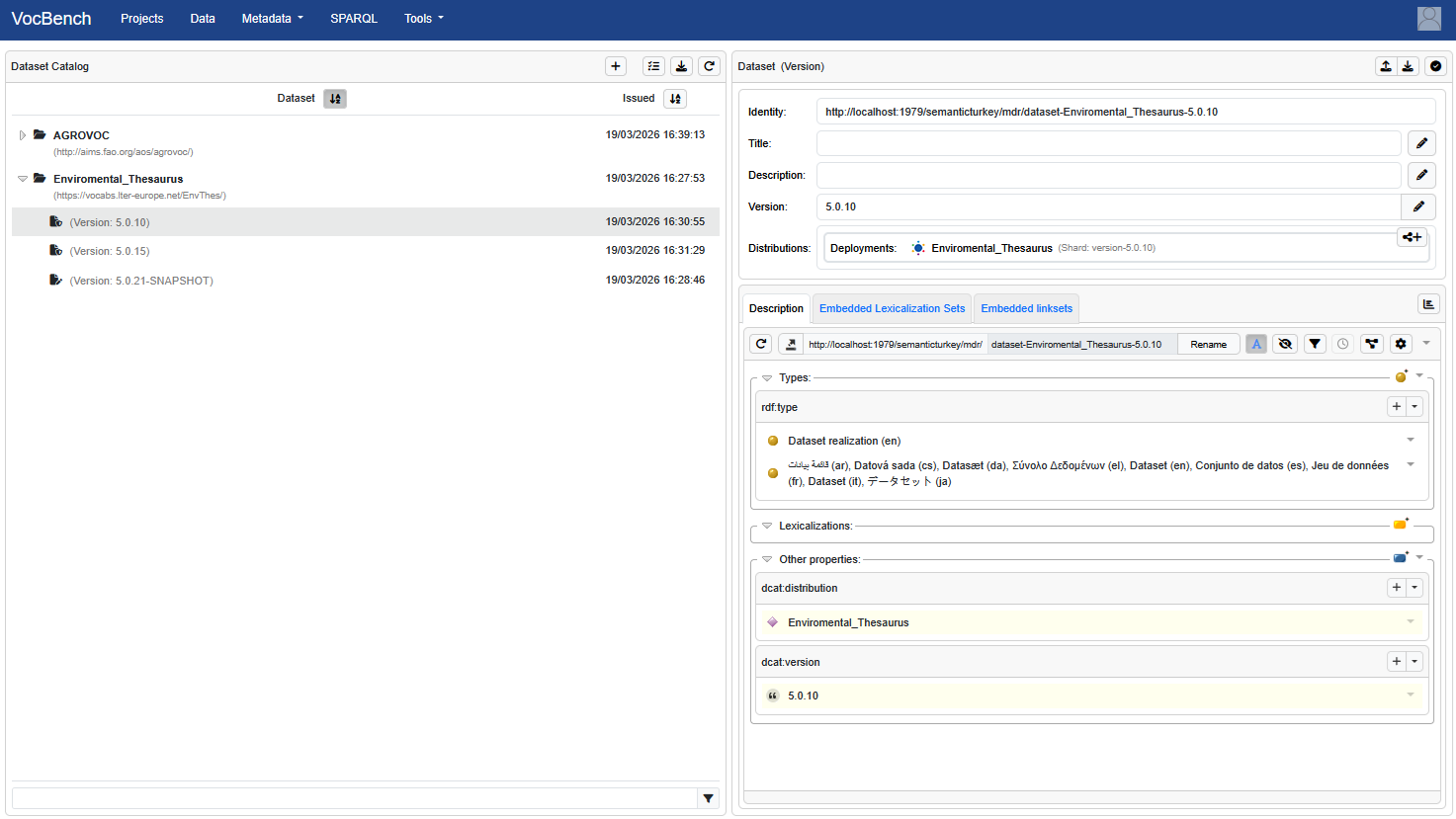Add a new dataset to the catalog

(616, 66)
